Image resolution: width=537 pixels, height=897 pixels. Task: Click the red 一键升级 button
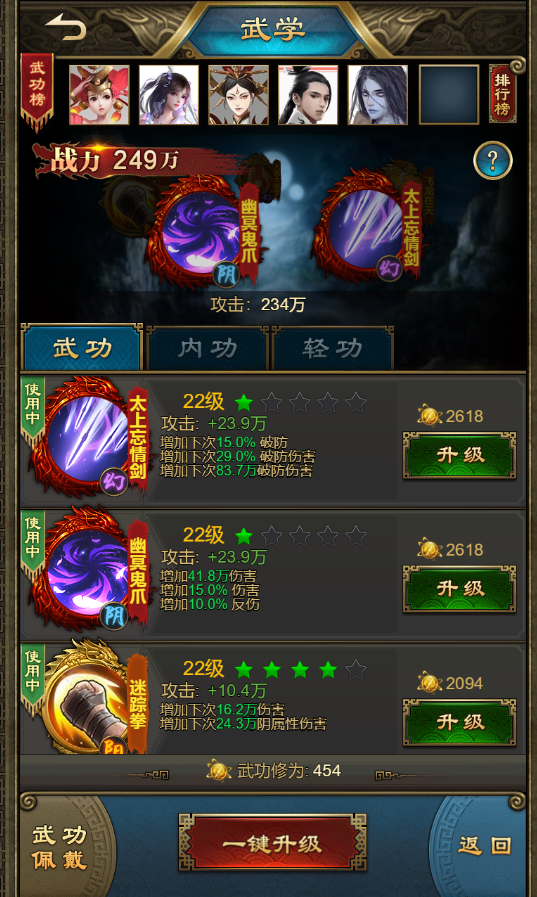[272, 843]
